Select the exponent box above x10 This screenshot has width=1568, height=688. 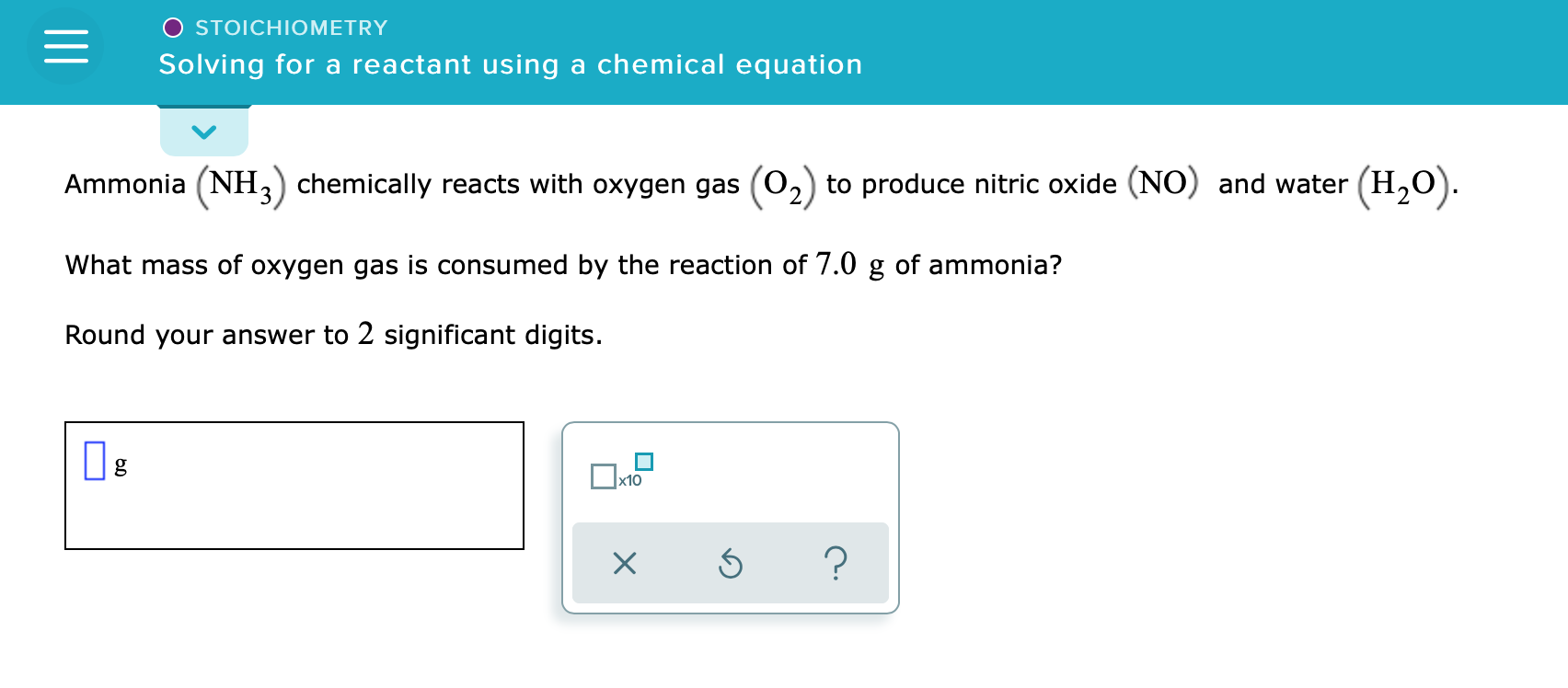click(644, 463)
